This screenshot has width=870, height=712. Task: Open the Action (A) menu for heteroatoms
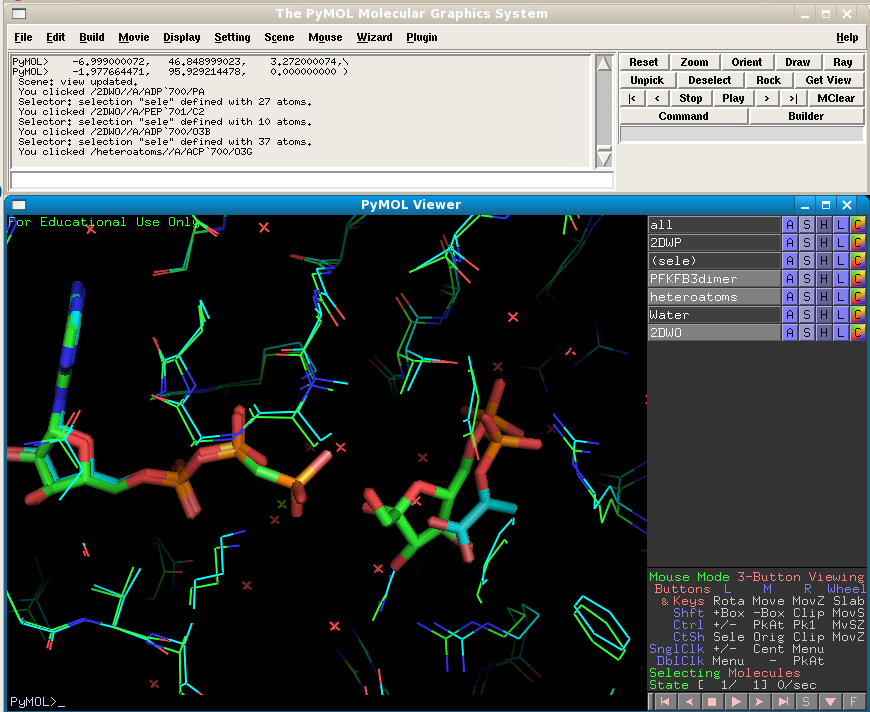pyautogui.click(x=790, y=297)
